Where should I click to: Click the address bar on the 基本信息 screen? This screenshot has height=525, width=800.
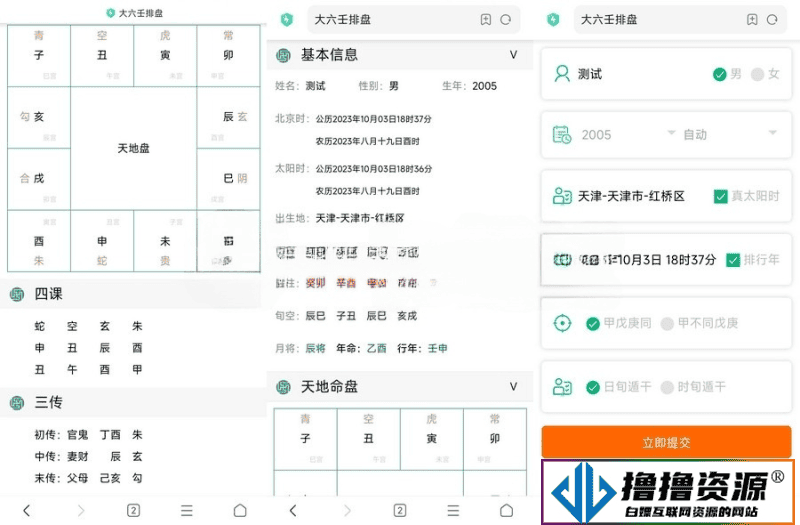tap(414, 19)
